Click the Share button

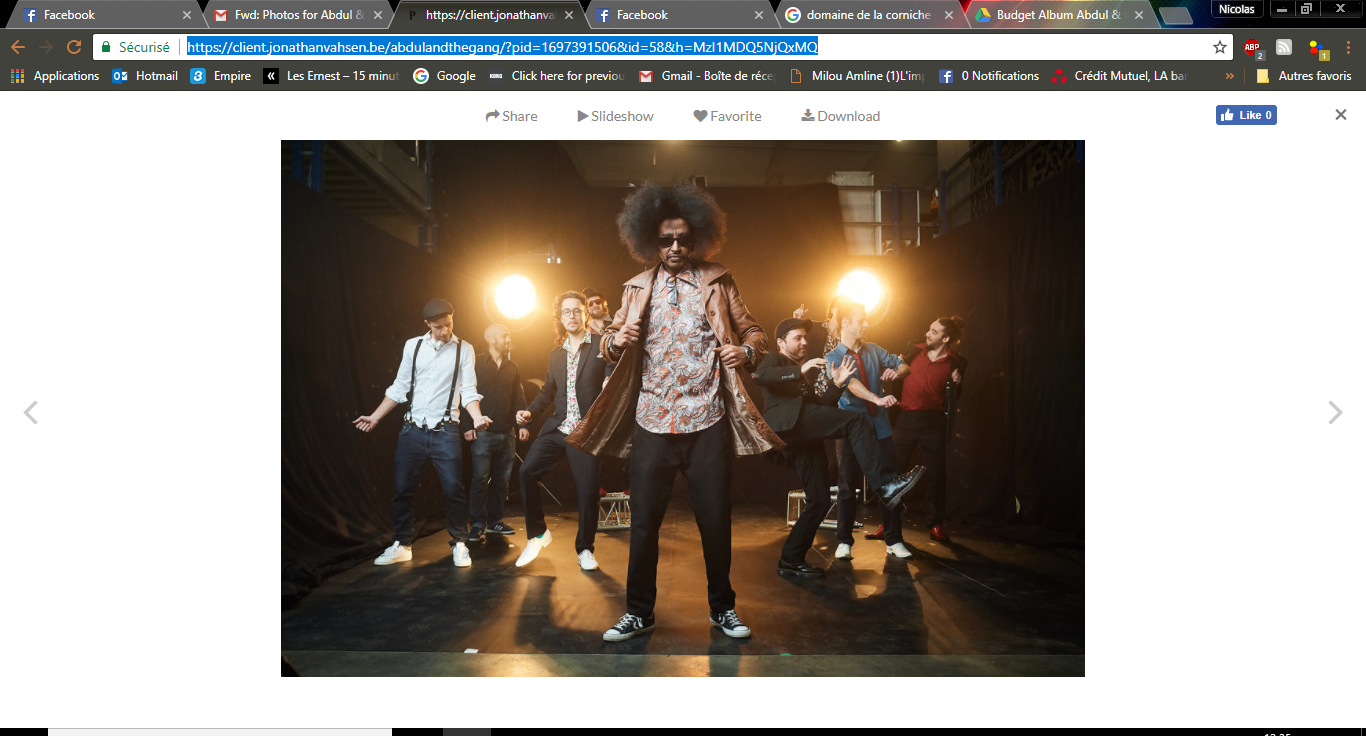(511, 116)
